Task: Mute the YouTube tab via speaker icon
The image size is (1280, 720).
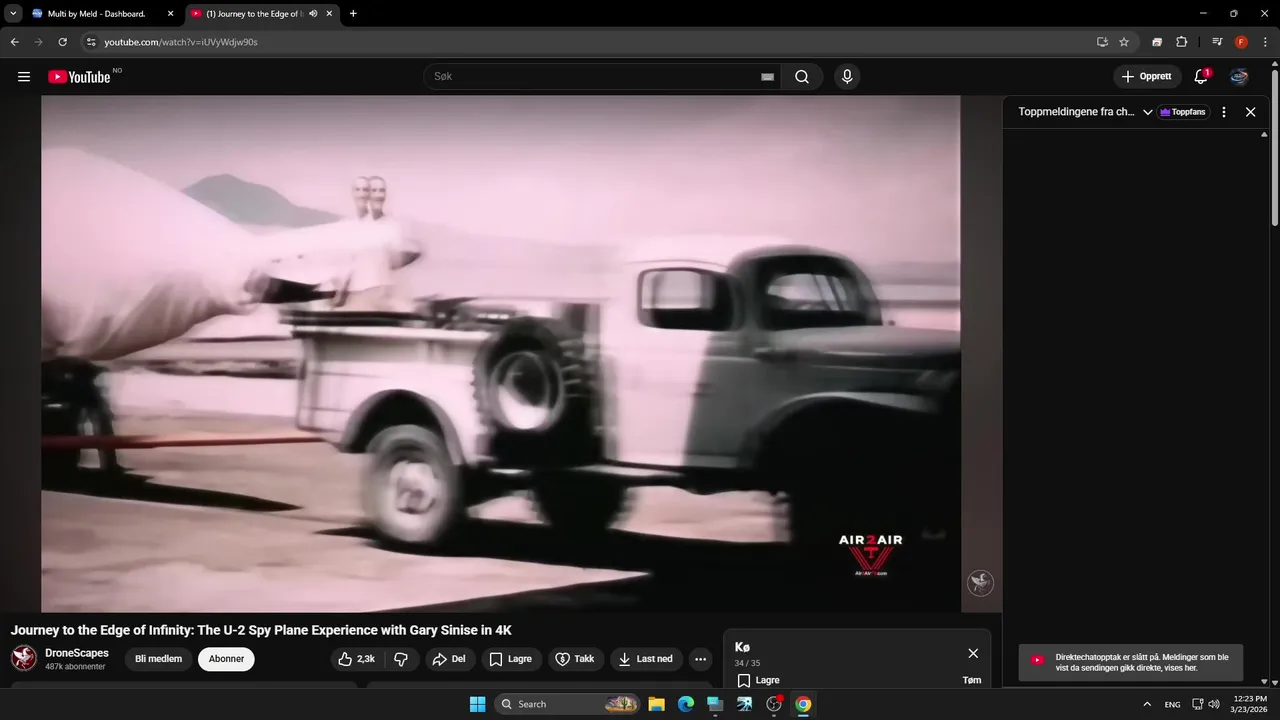Action: (x=313, y=14)
